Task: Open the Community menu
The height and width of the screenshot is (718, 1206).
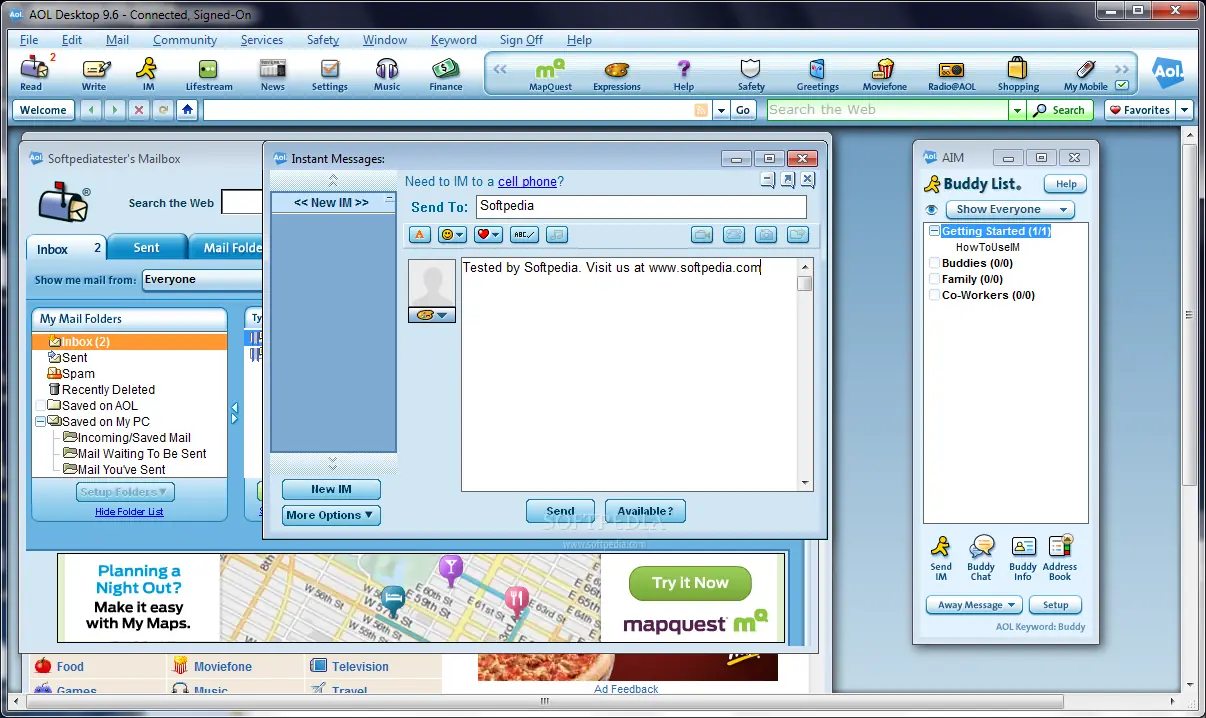Action: click(x=185, y=40)
